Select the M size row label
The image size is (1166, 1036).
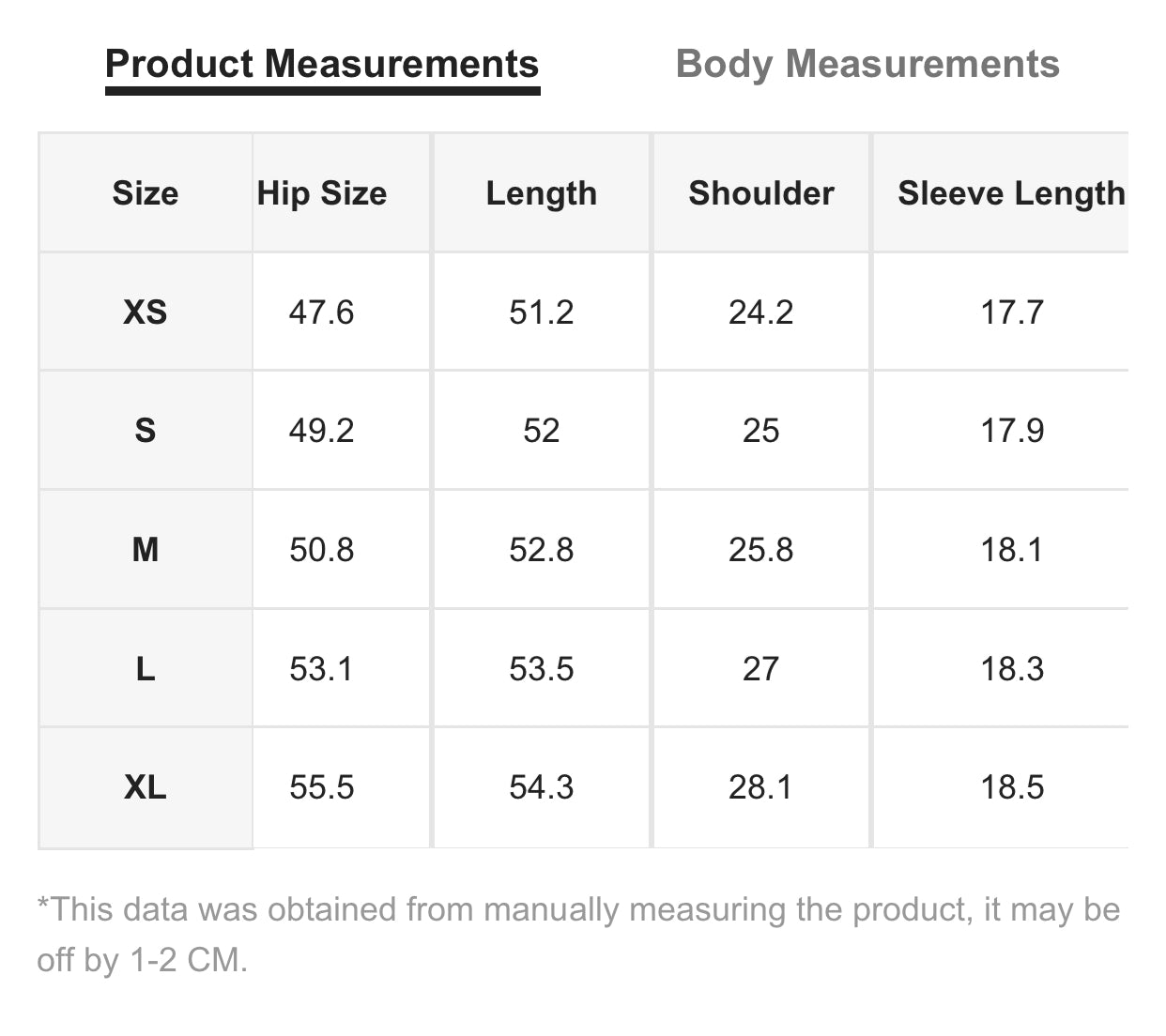pyautogui.click(x=146, y=549)
